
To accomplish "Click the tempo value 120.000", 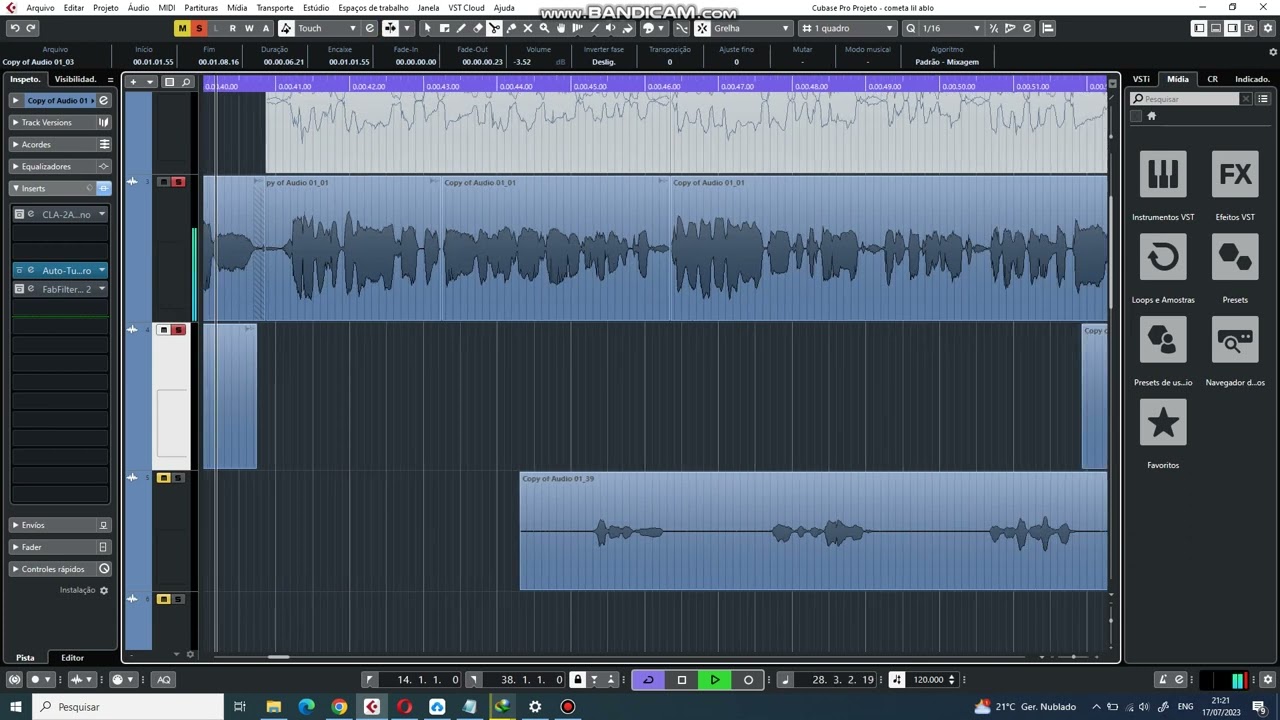I will point(928,680).
